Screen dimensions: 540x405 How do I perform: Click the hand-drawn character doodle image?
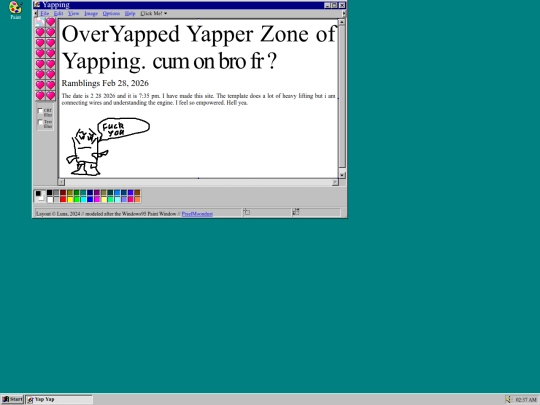click(x=108, y=146)
